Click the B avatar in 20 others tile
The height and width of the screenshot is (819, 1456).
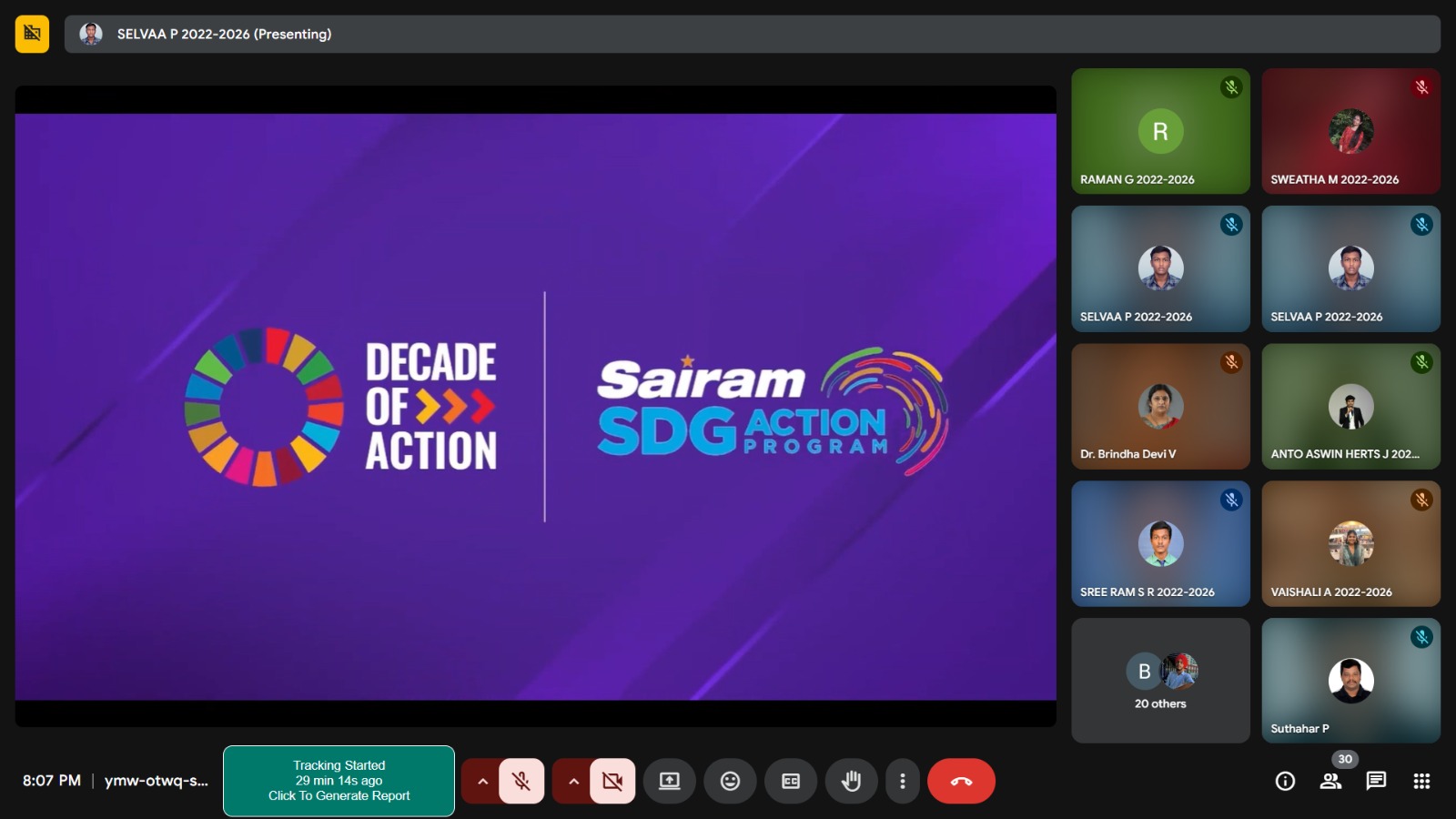point(1144,672)
